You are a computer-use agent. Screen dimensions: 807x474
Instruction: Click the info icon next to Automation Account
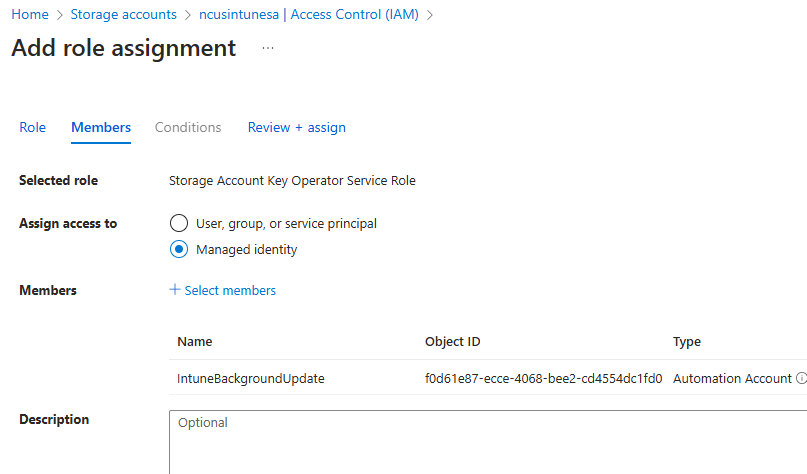pyautogui.click(x=801, y=379)
